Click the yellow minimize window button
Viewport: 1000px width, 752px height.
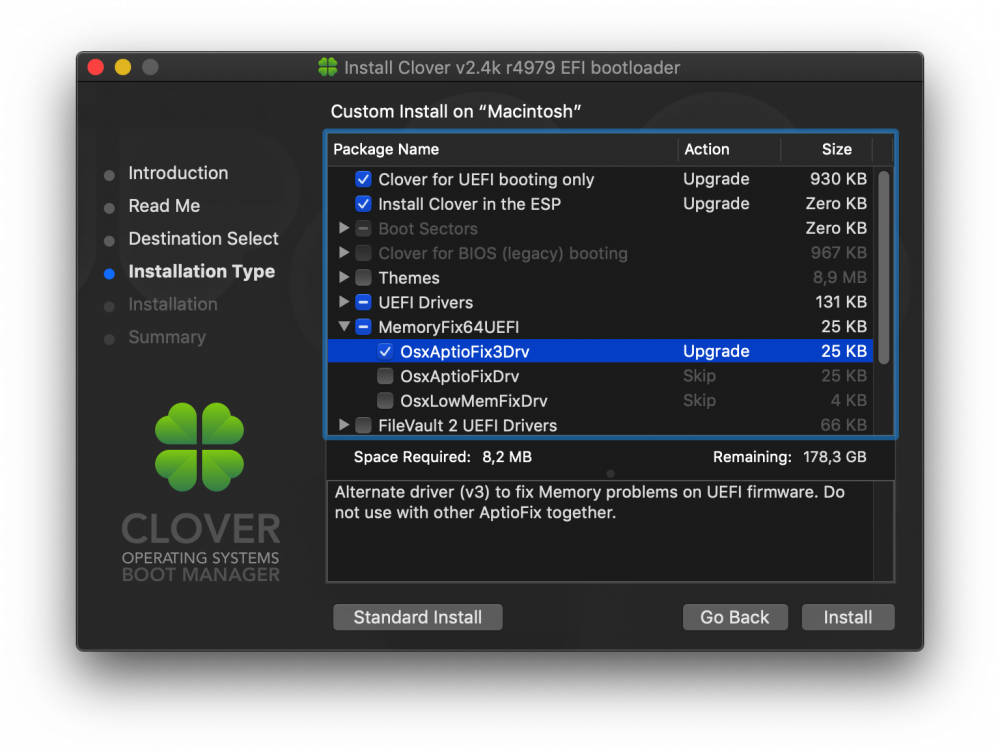tap(123, 67)
